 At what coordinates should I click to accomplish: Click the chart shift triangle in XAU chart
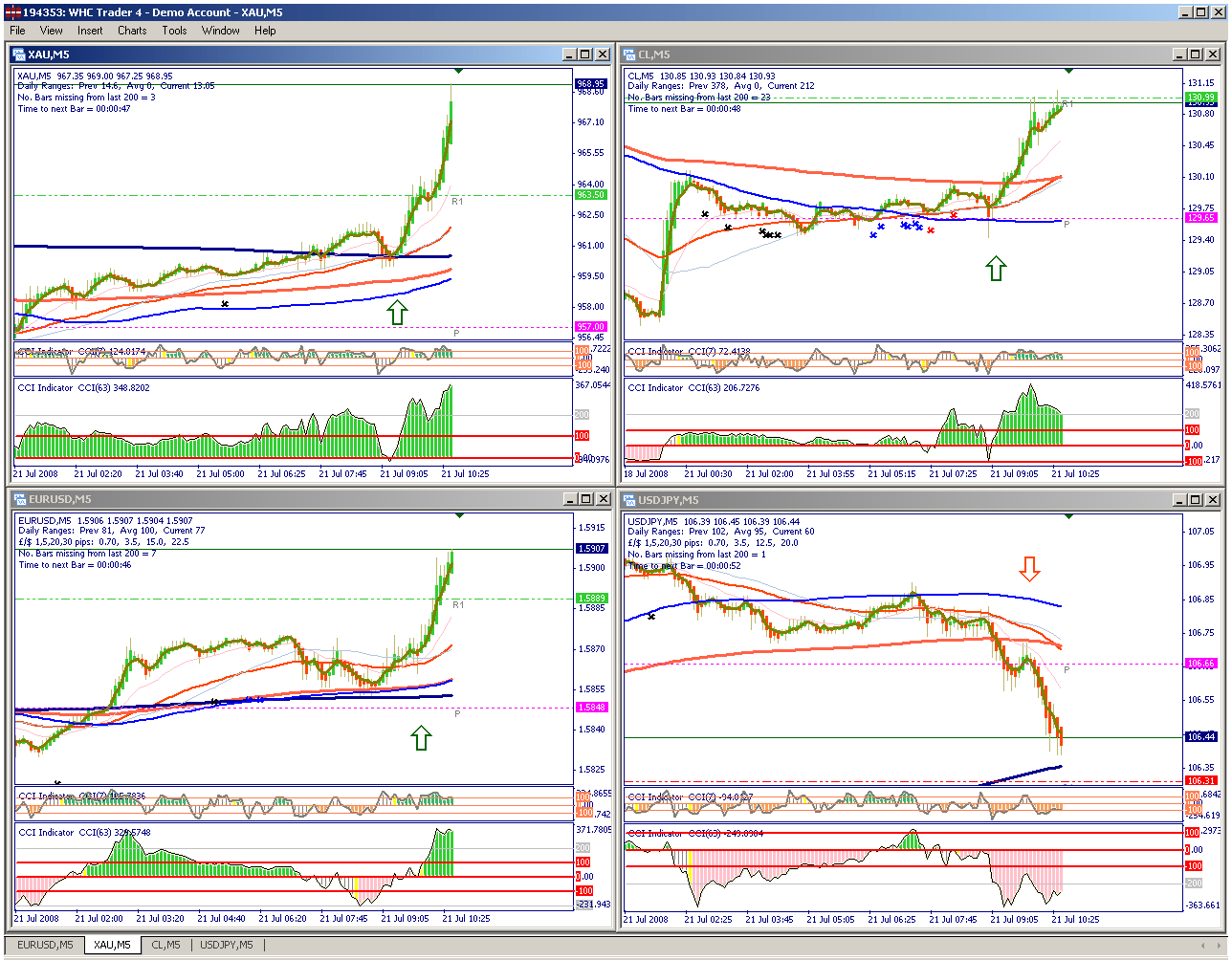pos(459,71)
